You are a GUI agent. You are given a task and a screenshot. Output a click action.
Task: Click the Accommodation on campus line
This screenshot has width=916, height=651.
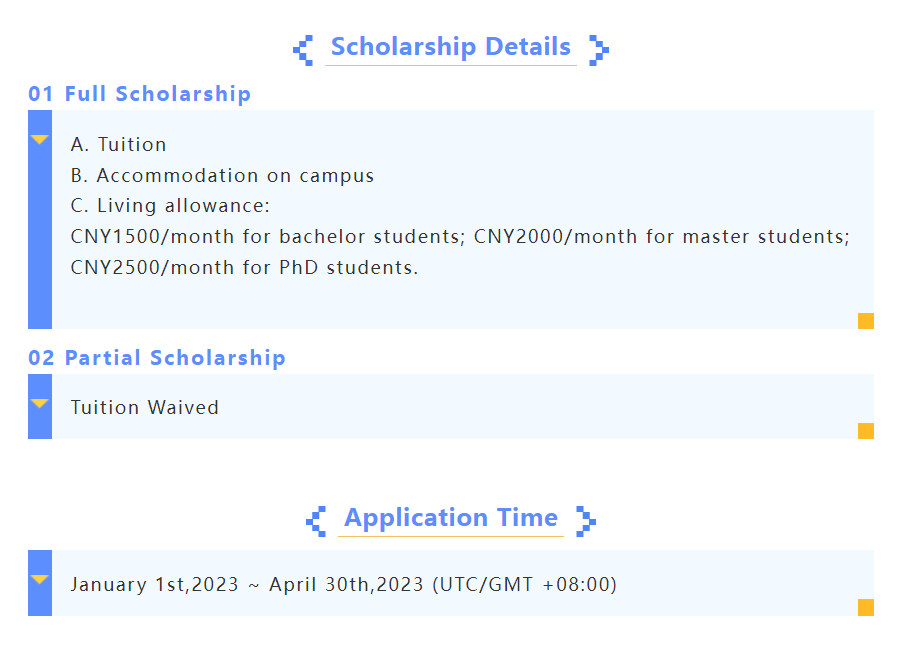tap(222, 176)
